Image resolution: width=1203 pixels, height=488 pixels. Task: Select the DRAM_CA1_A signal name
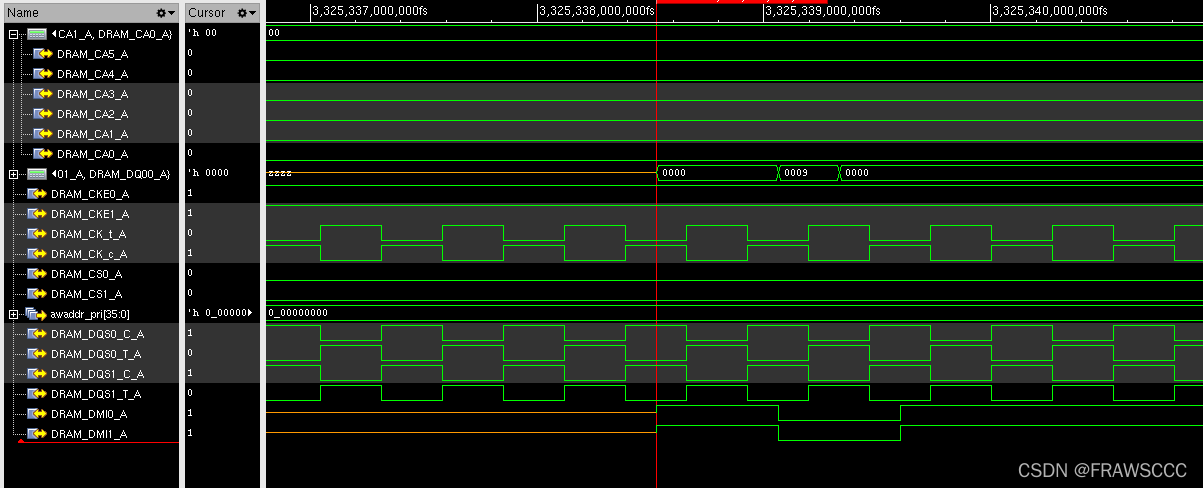point(92,134)
